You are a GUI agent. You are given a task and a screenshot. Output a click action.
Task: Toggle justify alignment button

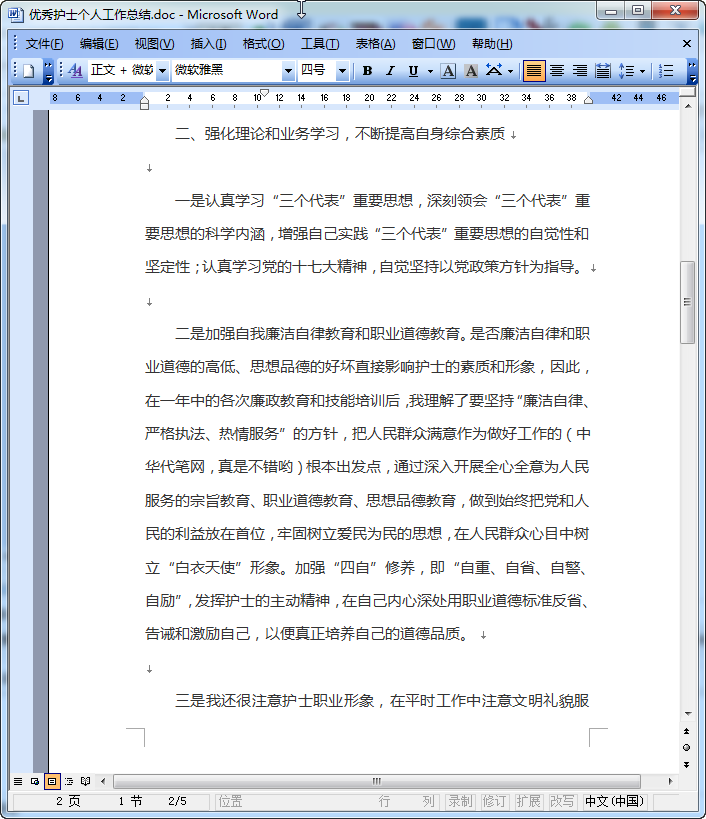[534, 71]
